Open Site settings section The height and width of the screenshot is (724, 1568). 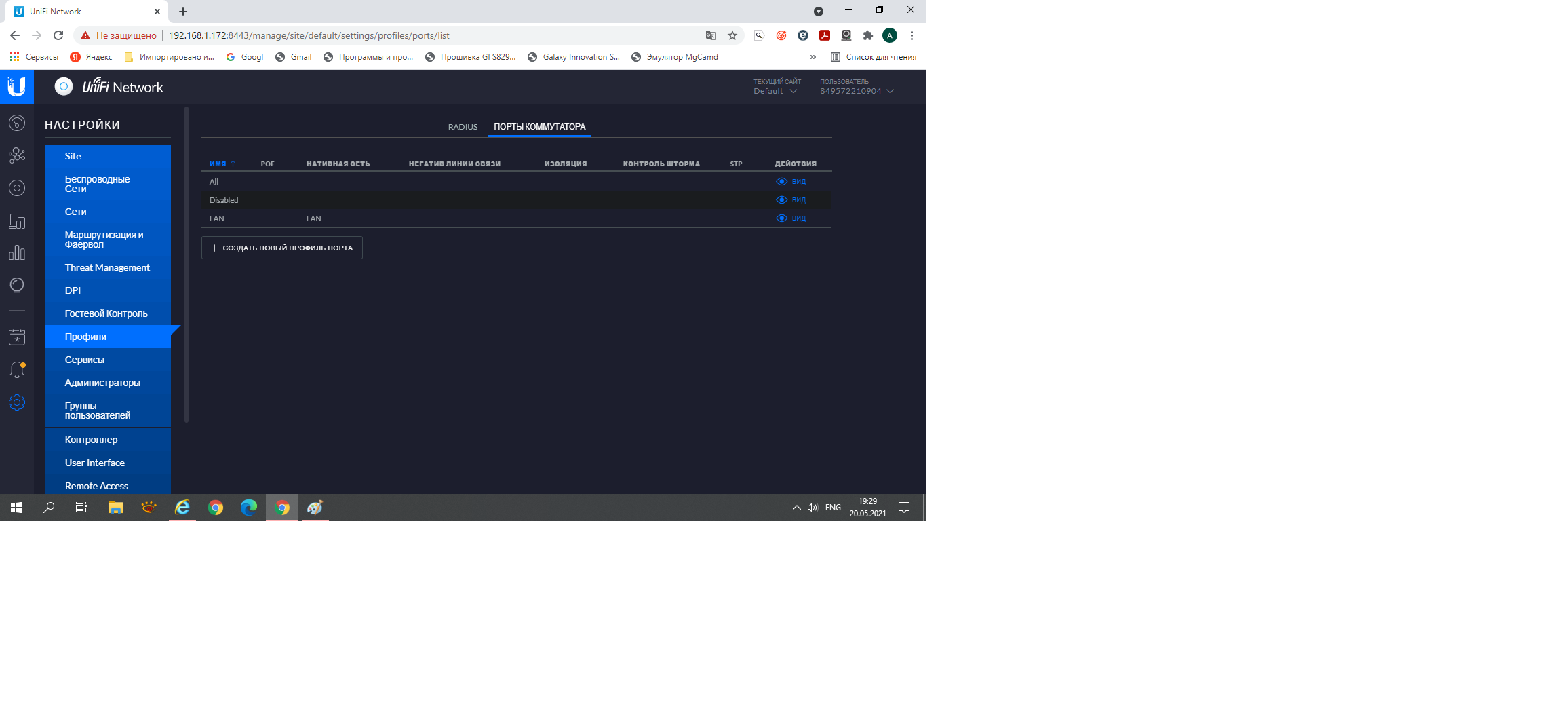(x=108, y=156)
